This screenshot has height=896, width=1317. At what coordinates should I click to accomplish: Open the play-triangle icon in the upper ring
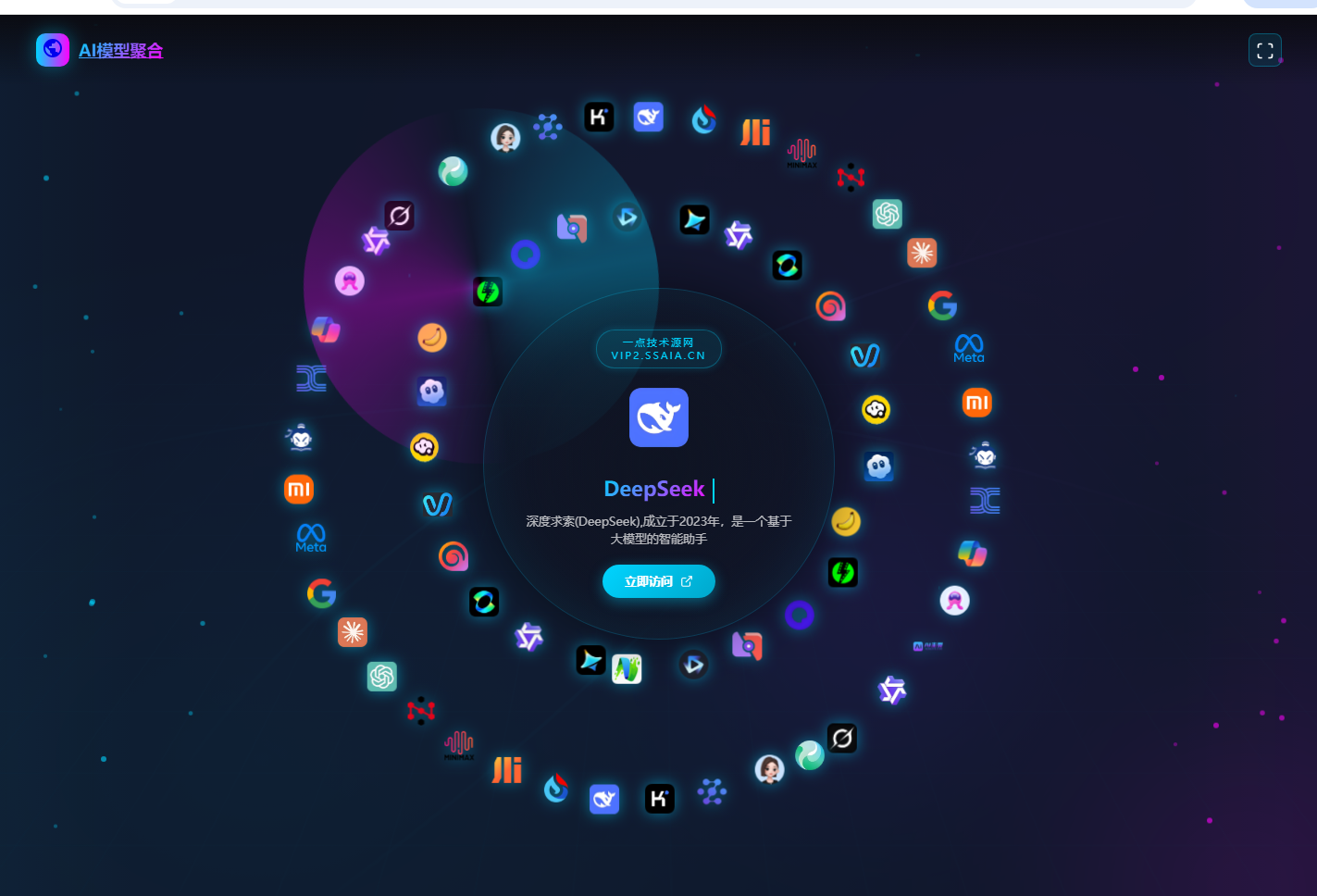[627, 218]
